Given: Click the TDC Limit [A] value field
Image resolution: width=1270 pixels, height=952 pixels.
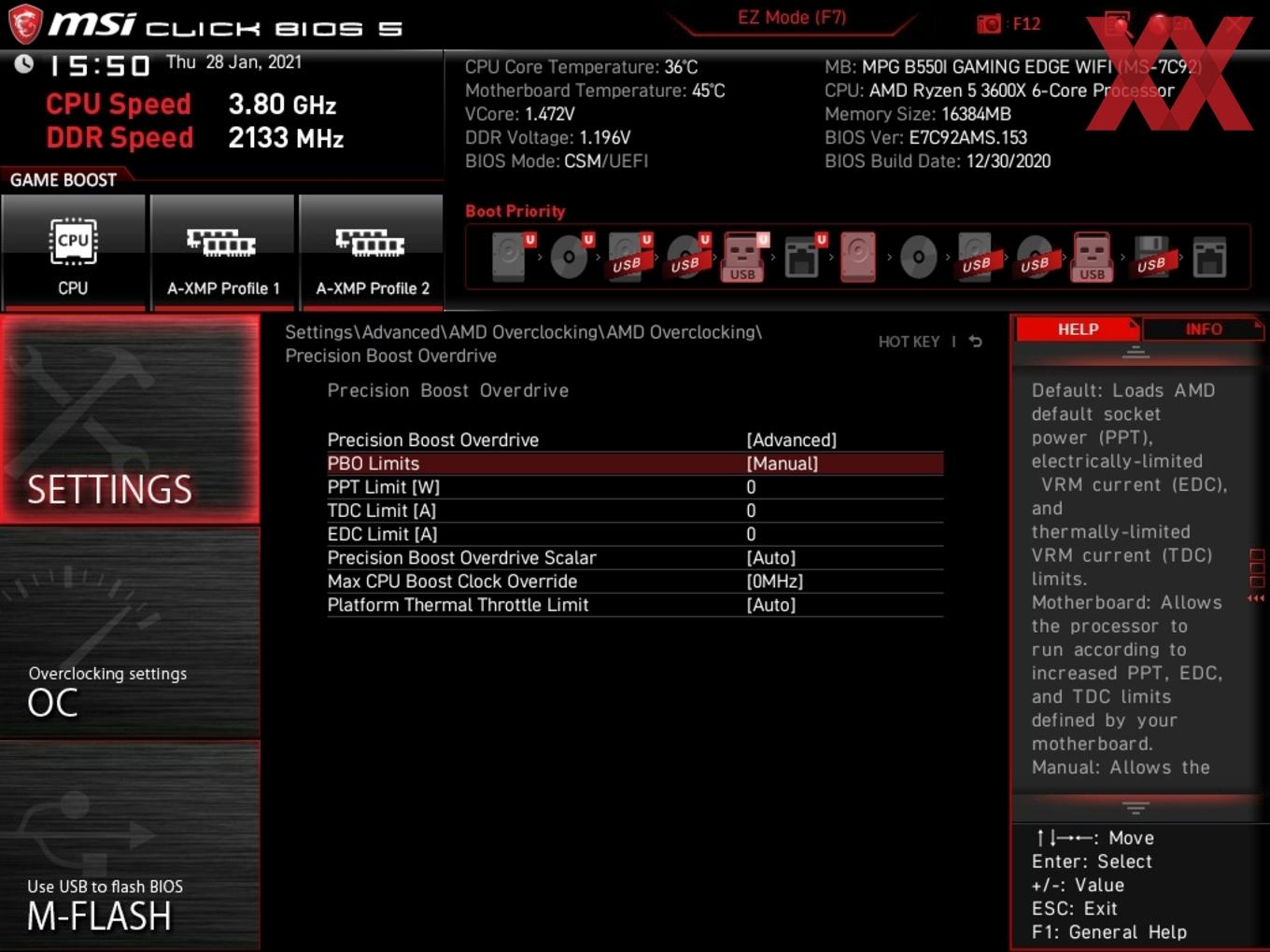Looking at the screenshot, I should click(751, 511).
